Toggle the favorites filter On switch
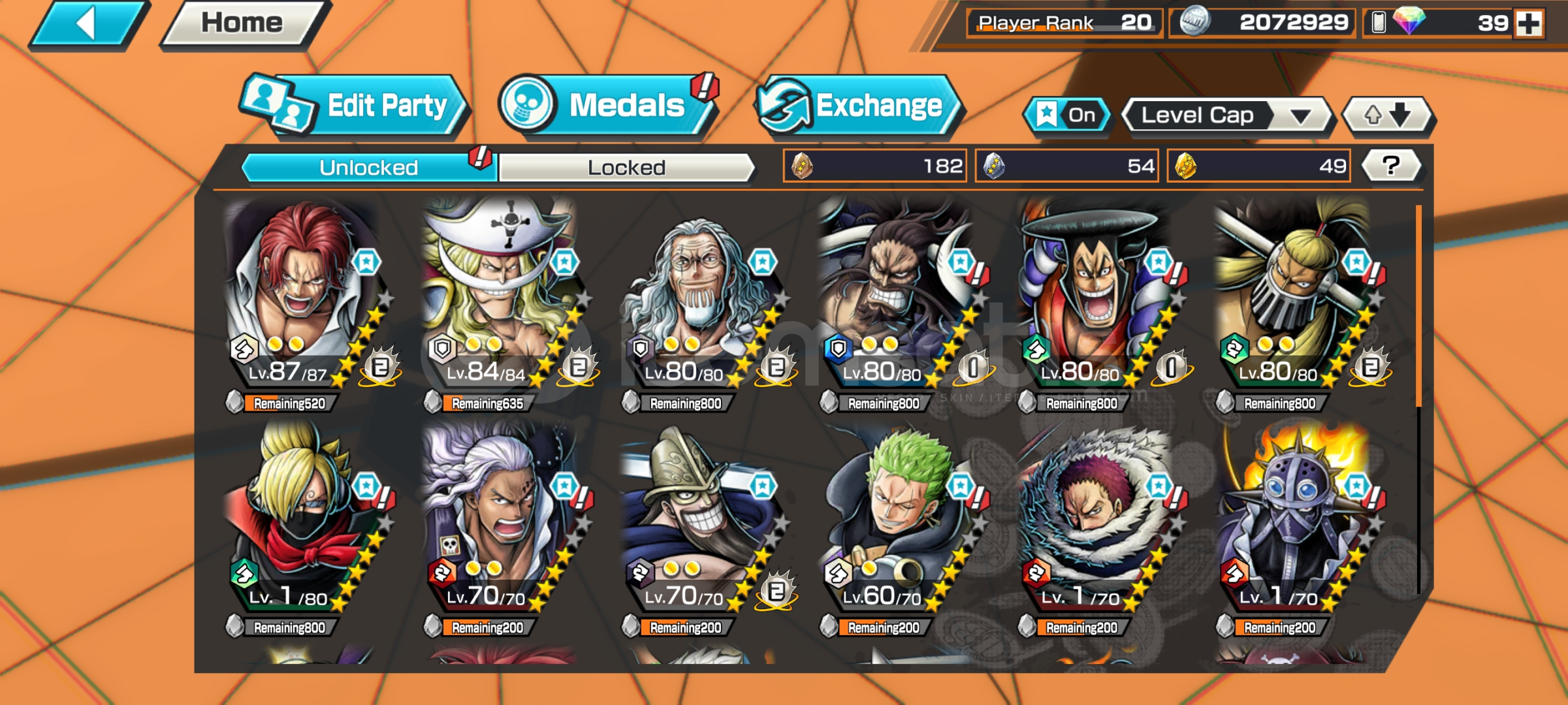1568x705 pixels. click(x=1066, y=116)
